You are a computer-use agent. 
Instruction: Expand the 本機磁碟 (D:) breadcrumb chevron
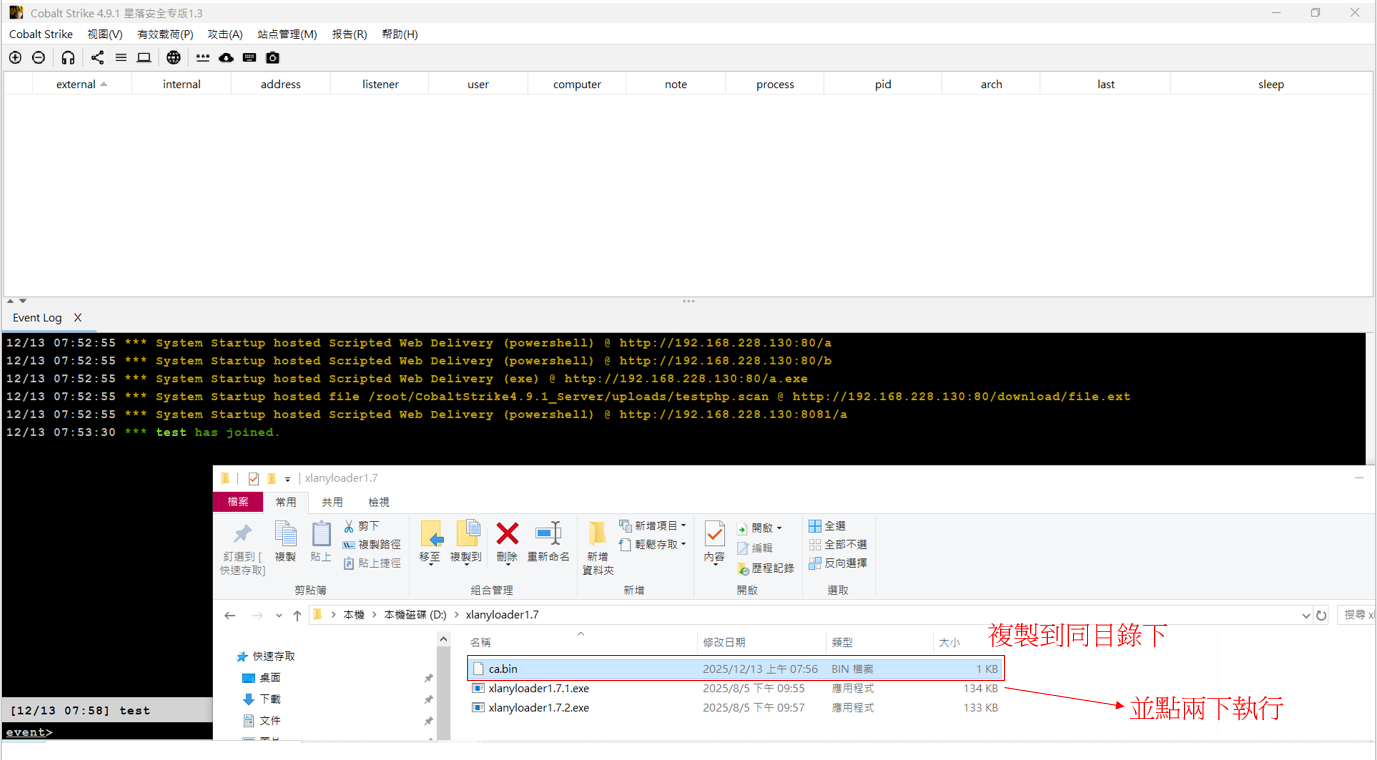pos(457,615)
